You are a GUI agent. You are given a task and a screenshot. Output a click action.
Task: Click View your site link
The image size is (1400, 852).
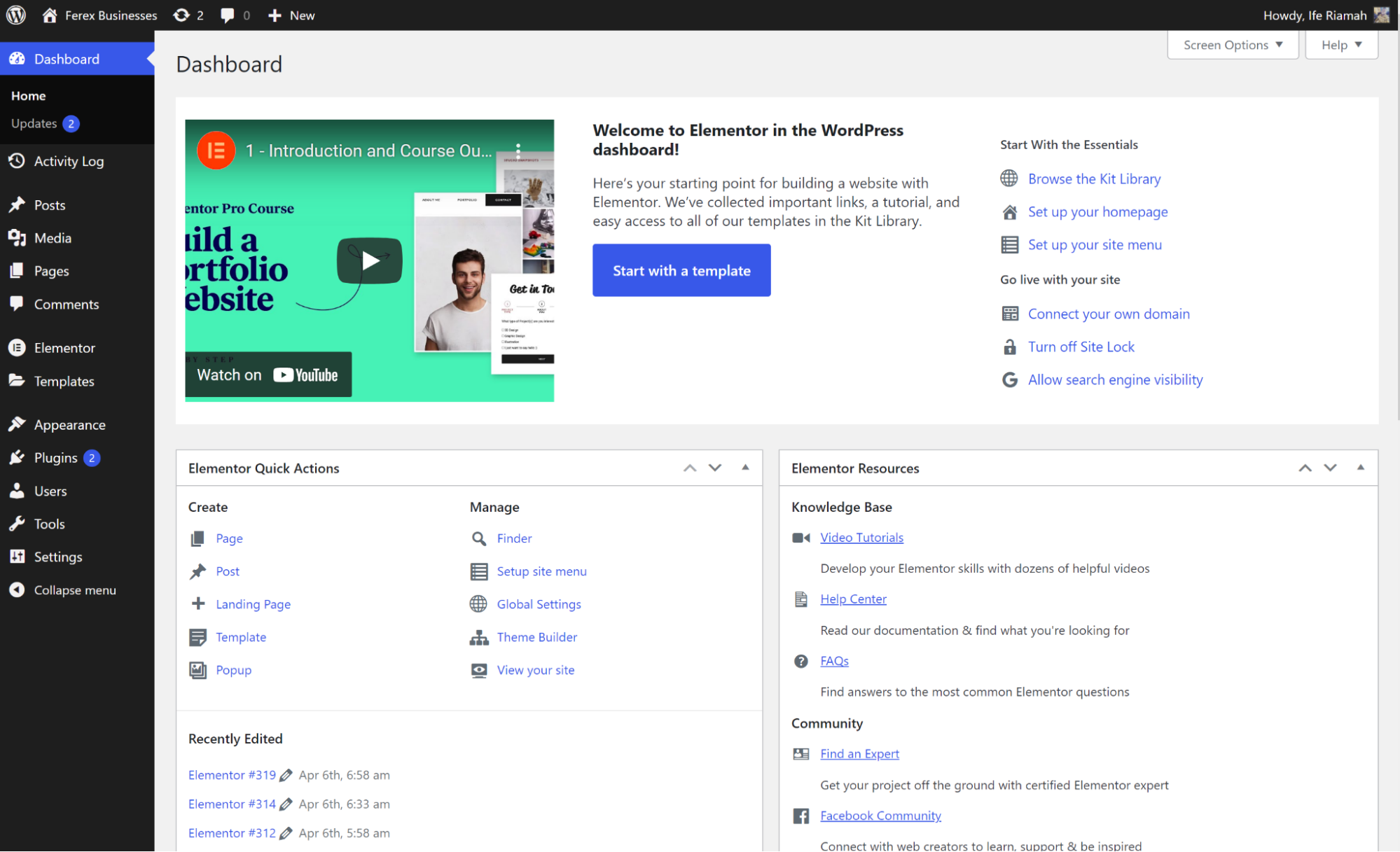tap(535, 670)
